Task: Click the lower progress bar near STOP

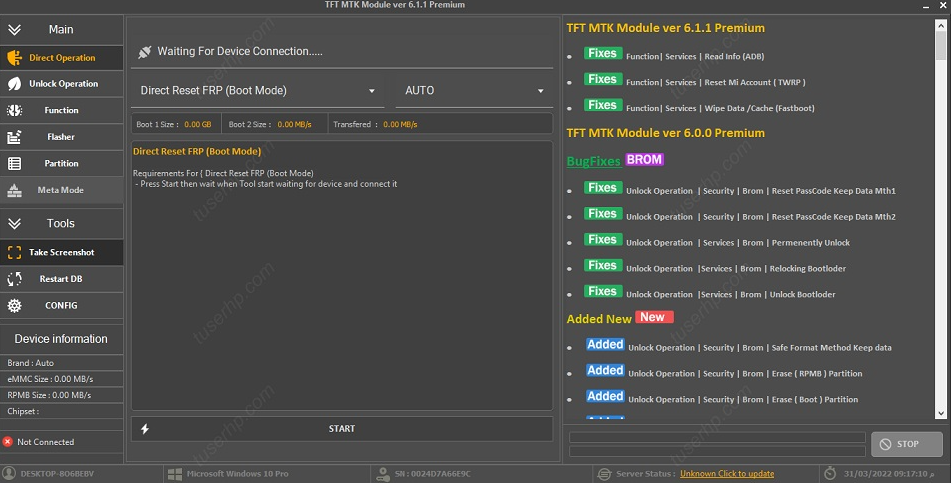Action: point(717,451)
